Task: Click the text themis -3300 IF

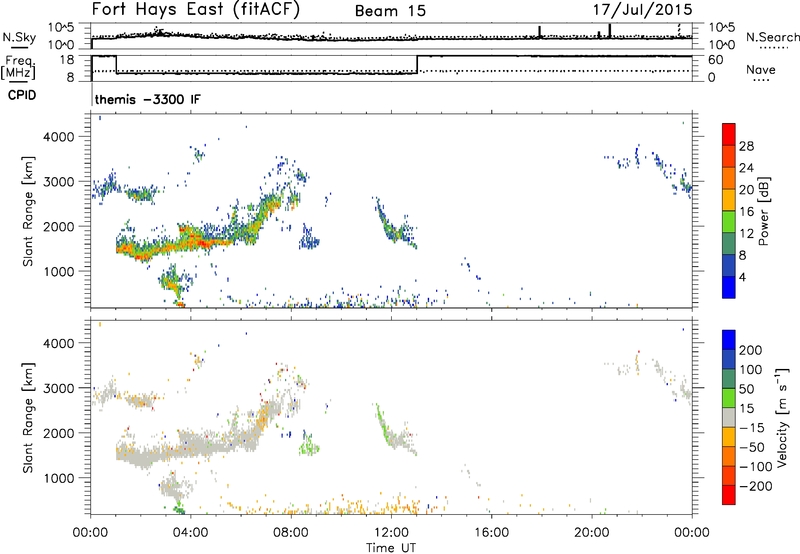Action: (147, 99)
